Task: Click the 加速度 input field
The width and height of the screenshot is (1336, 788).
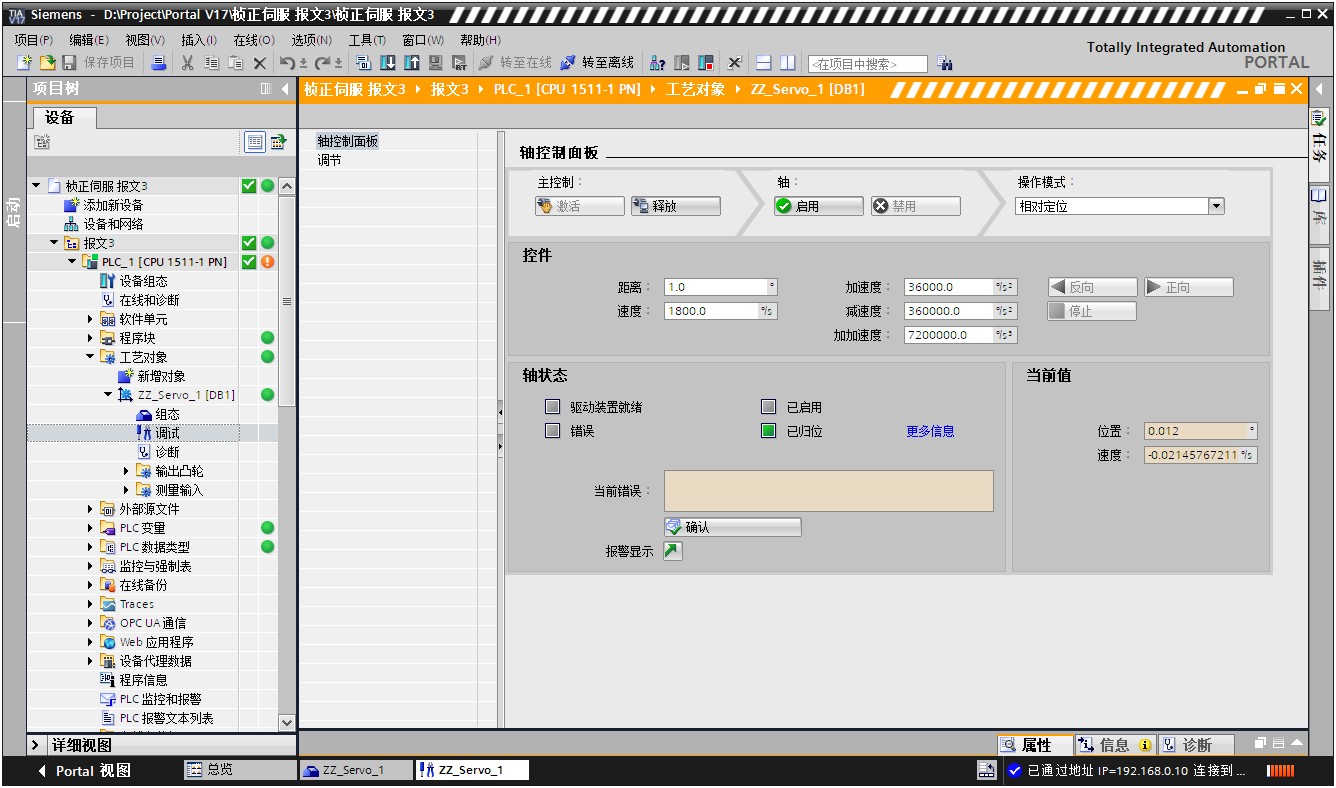Action: tap(949, 287)
